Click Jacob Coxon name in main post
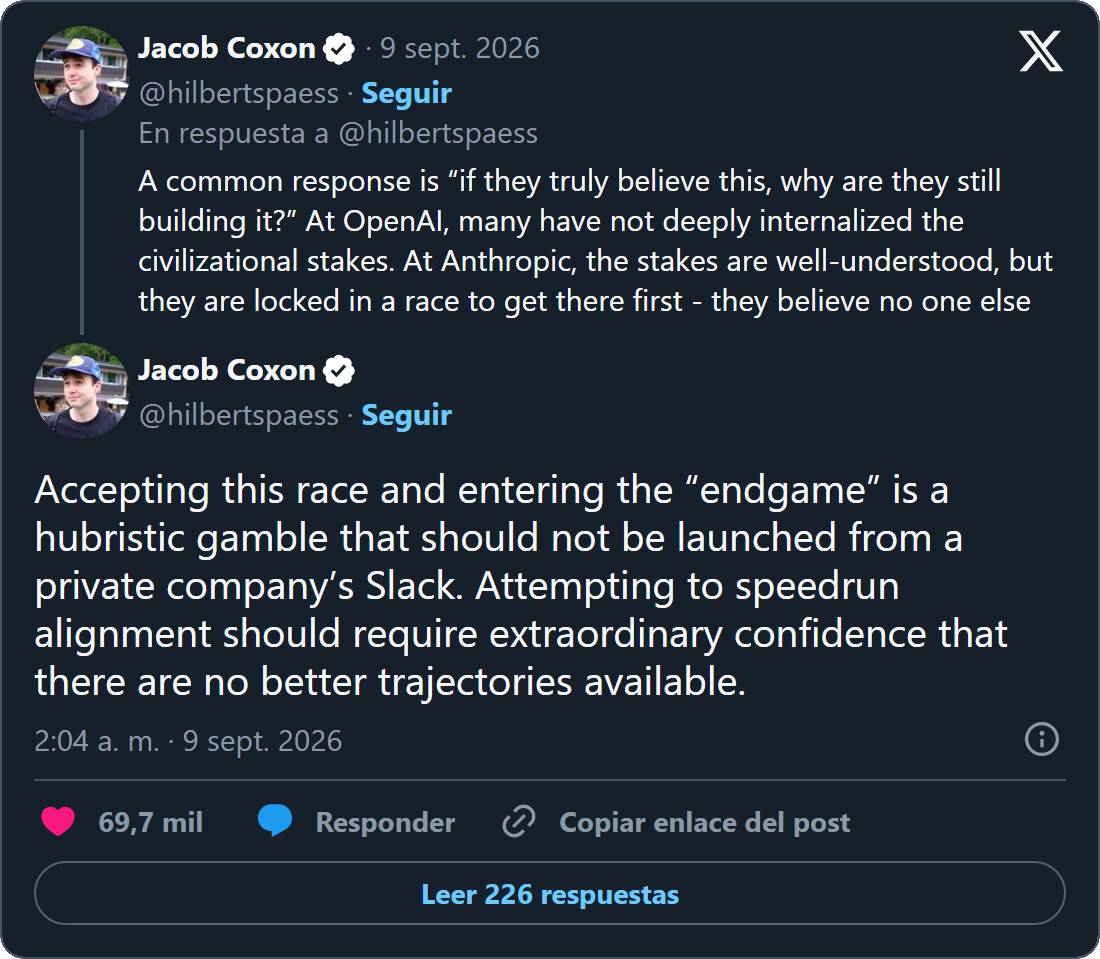Viewport: 1100px width, 959px height. click(227, 370)
